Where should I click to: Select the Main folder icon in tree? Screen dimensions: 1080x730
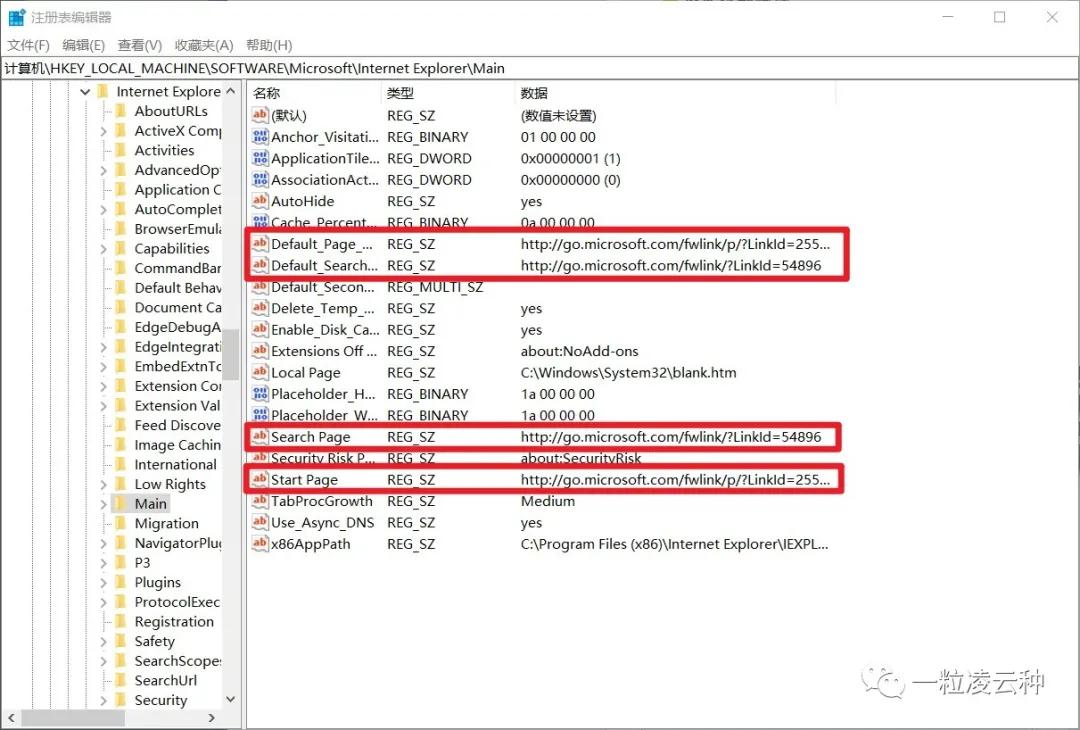(121, 503)
